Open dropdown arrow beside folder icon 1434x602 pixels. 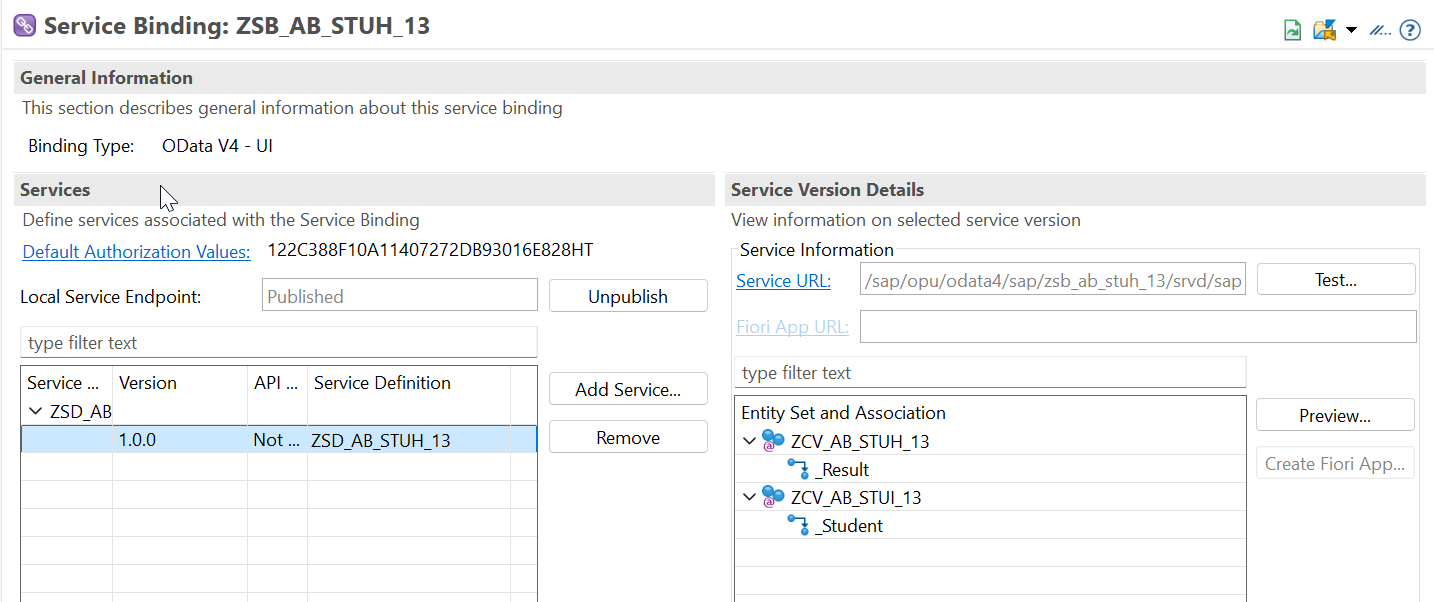[1352, 30]
